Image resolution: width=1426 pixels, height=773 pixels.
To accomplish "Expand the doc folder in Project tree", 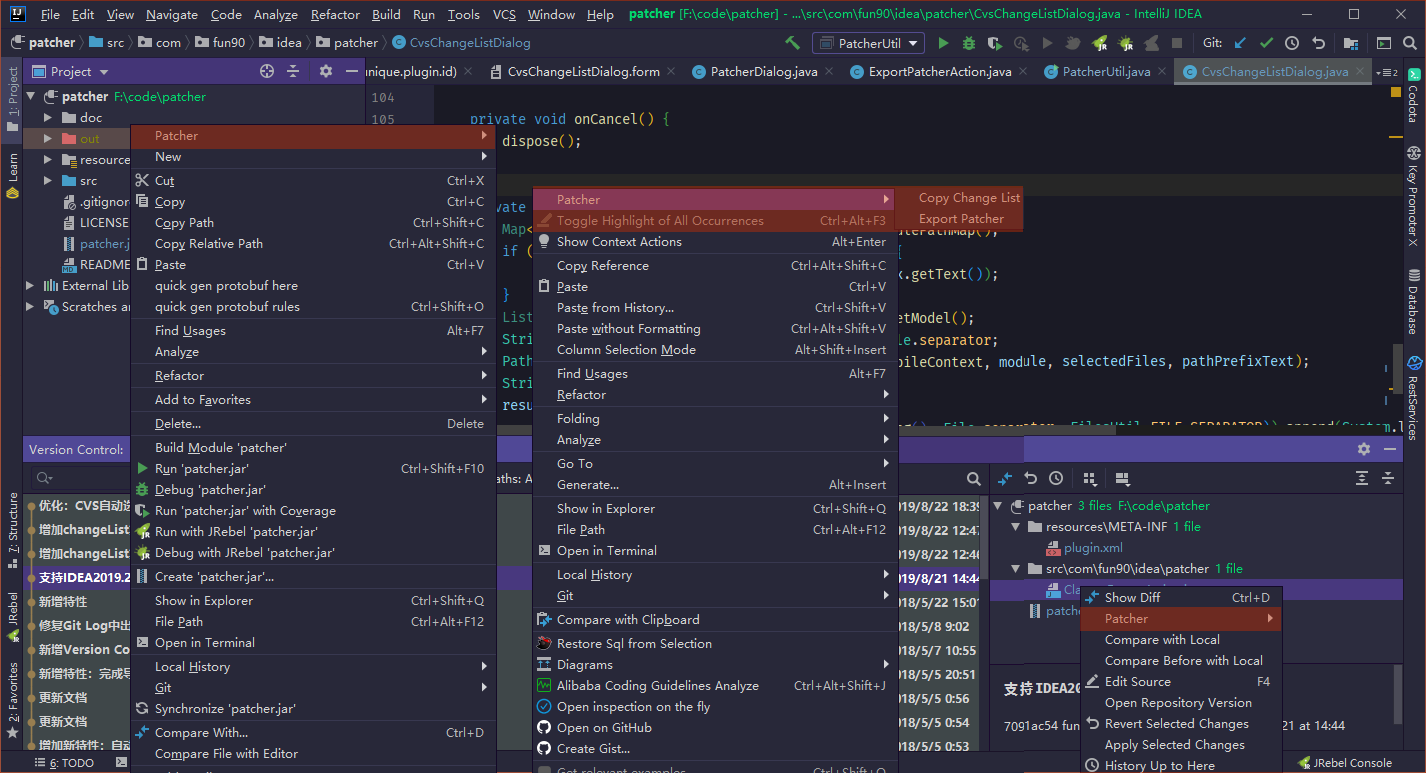I will click(48, 118).
